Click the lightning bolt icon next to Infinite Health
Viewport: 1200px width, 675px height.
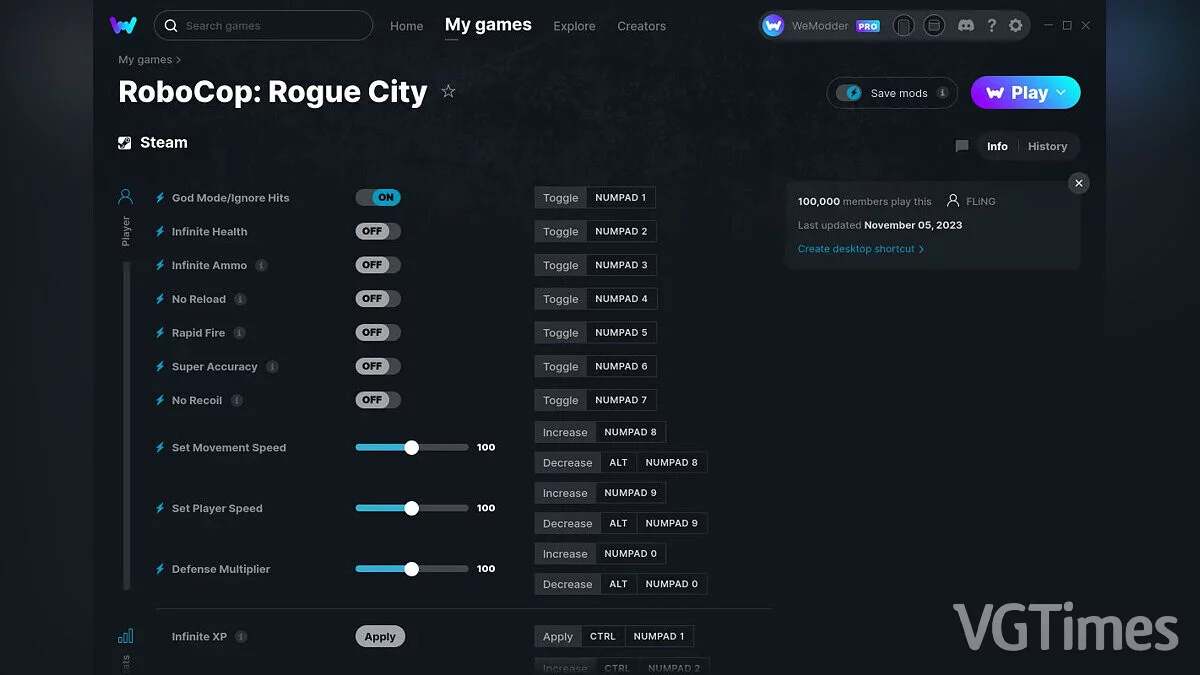pos(160,231)
